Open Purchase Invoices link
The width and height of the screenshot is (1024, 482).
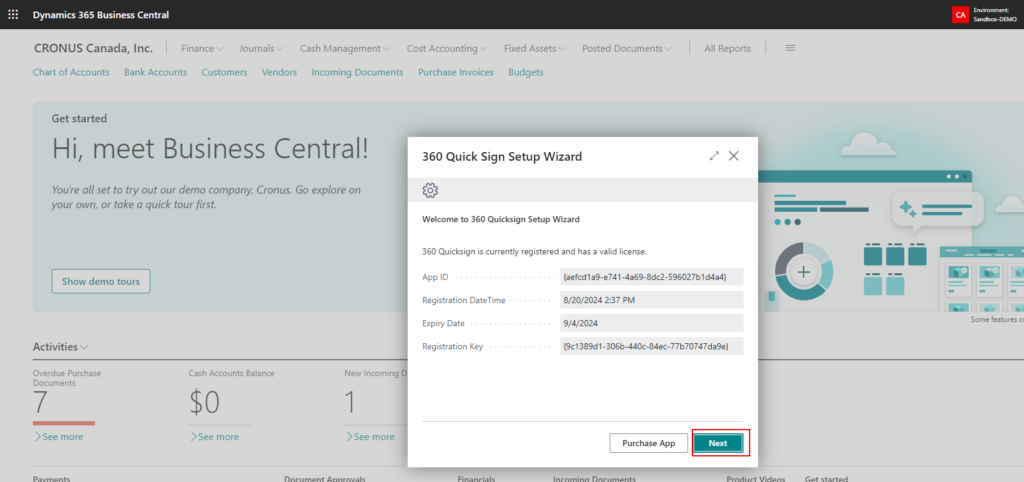pos(456,72)
